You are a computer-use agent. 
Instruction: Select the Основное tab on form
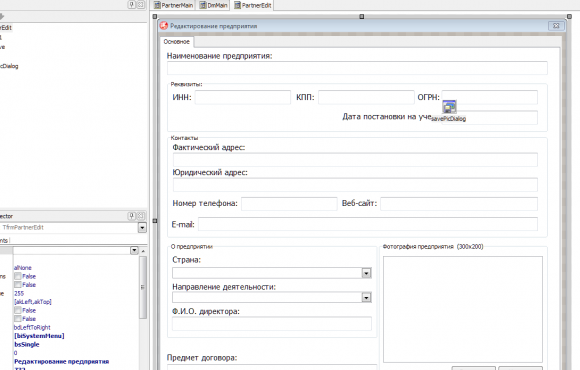177,42
